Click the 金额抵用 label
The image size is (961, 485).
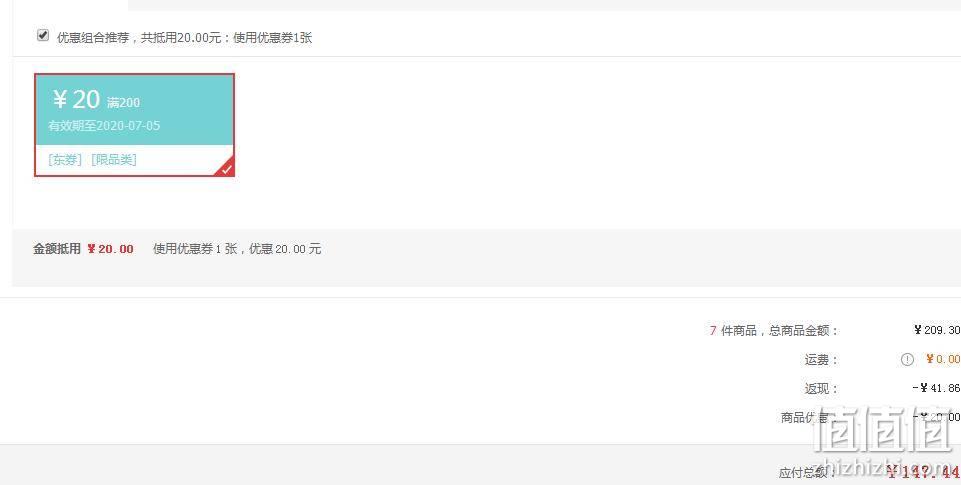[57, 249]
